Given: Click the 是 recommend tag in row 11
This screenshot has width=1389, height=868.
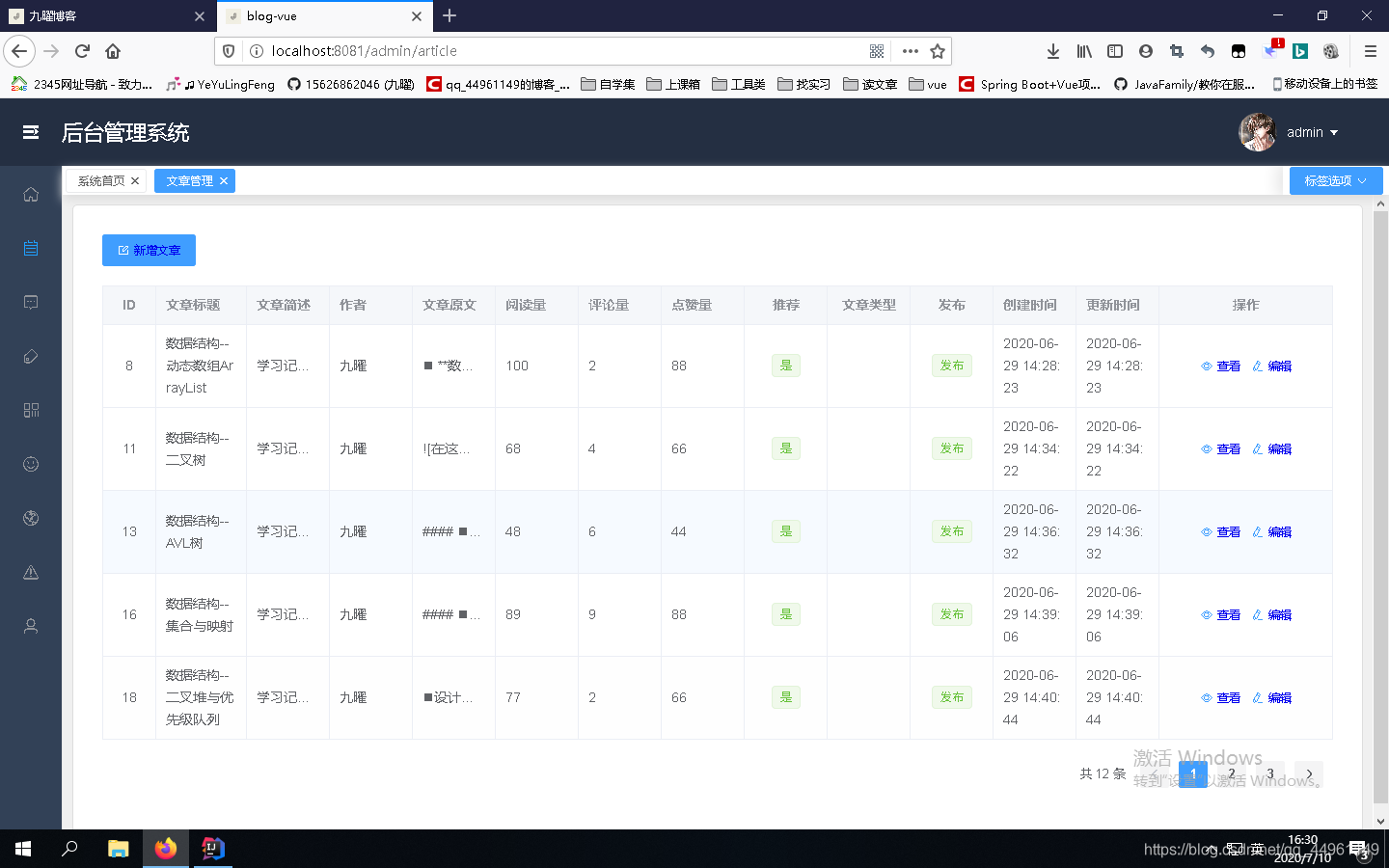Looking at the screenshot, I should pyautogui.click(x=786, y=448).
